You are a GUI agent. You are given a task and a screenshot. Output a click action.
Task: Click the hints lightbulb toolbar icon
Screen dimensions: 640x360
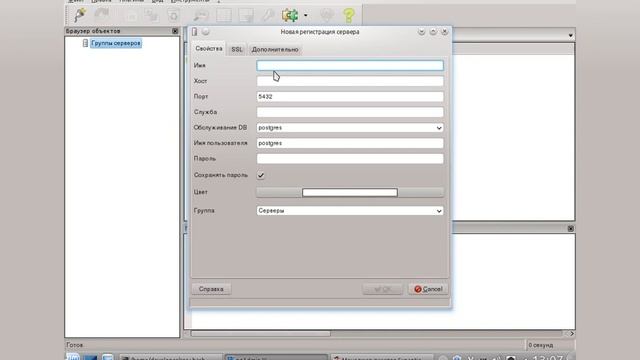pyautogui.click(x=327, y=16)
